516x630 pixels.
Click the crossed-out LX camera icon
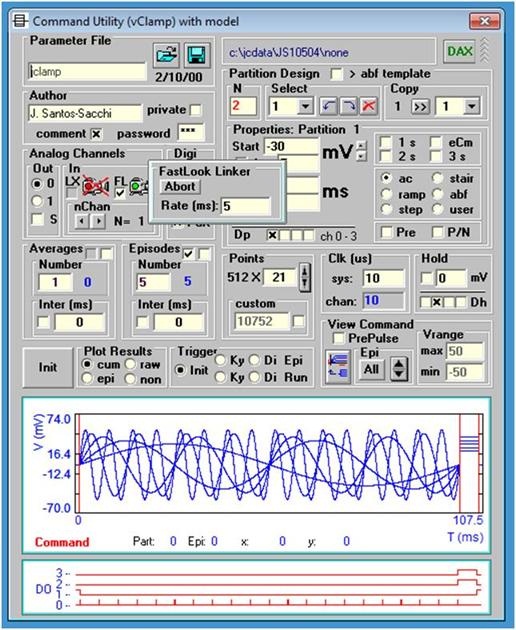click(x=96, y=186)
